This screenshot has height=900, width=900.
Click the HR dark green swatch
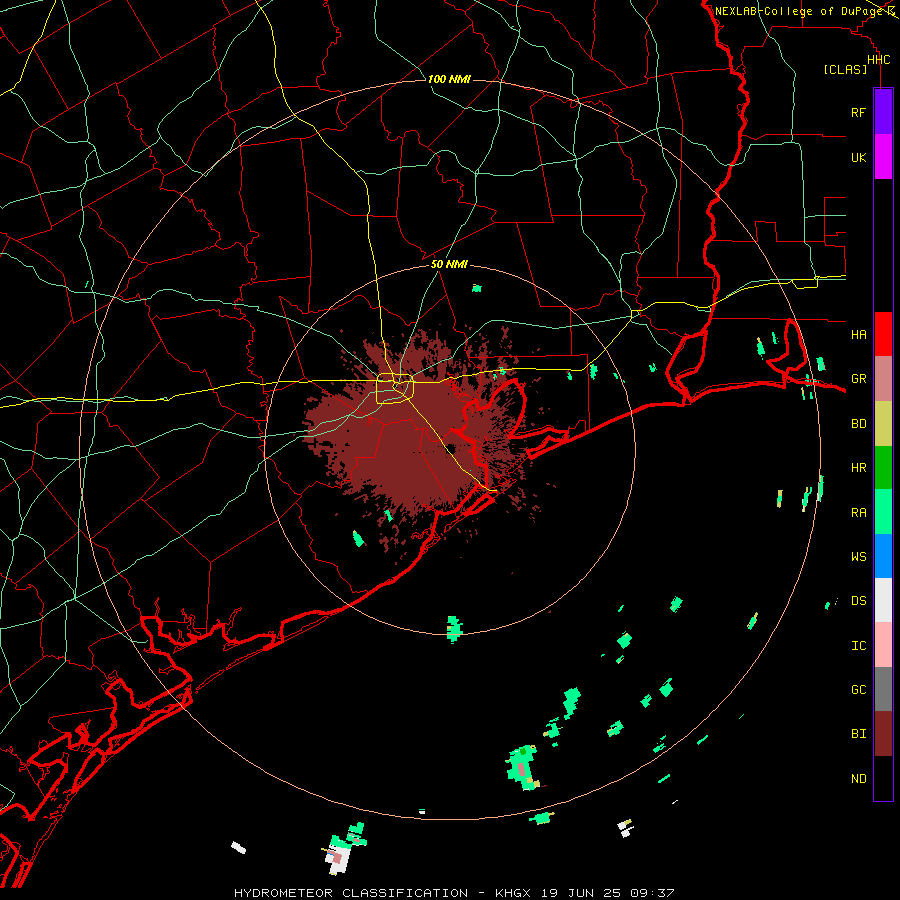click(x=883, y=468)
